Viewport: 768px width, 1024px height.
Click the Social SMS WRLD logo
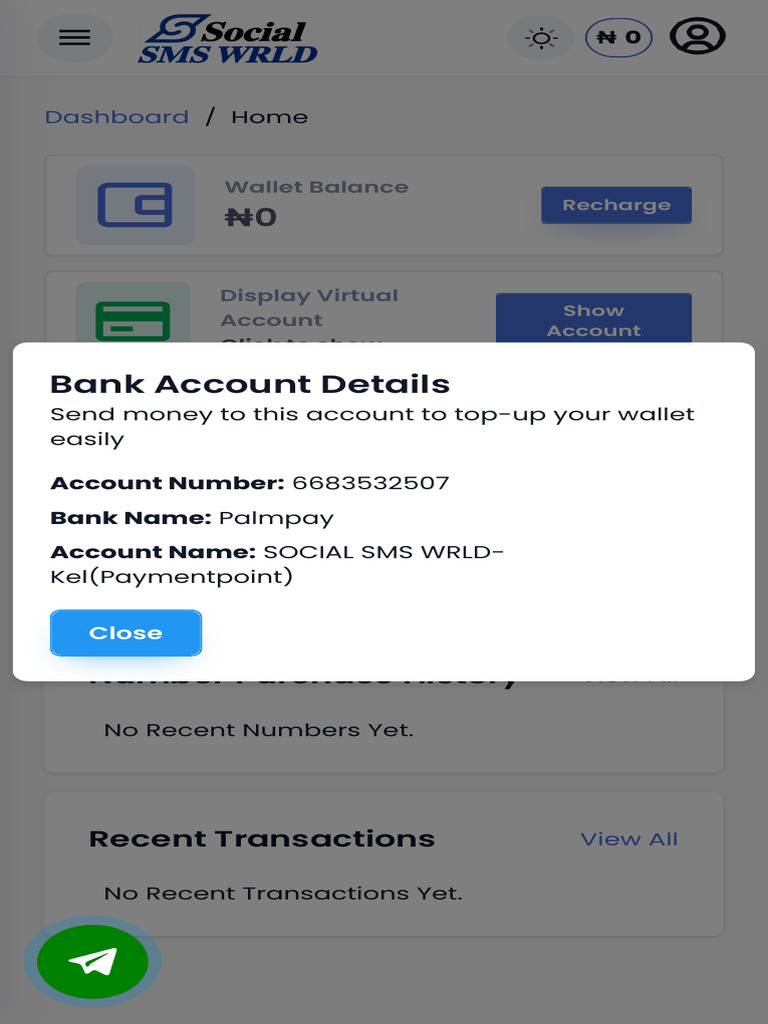pos(227,40)
